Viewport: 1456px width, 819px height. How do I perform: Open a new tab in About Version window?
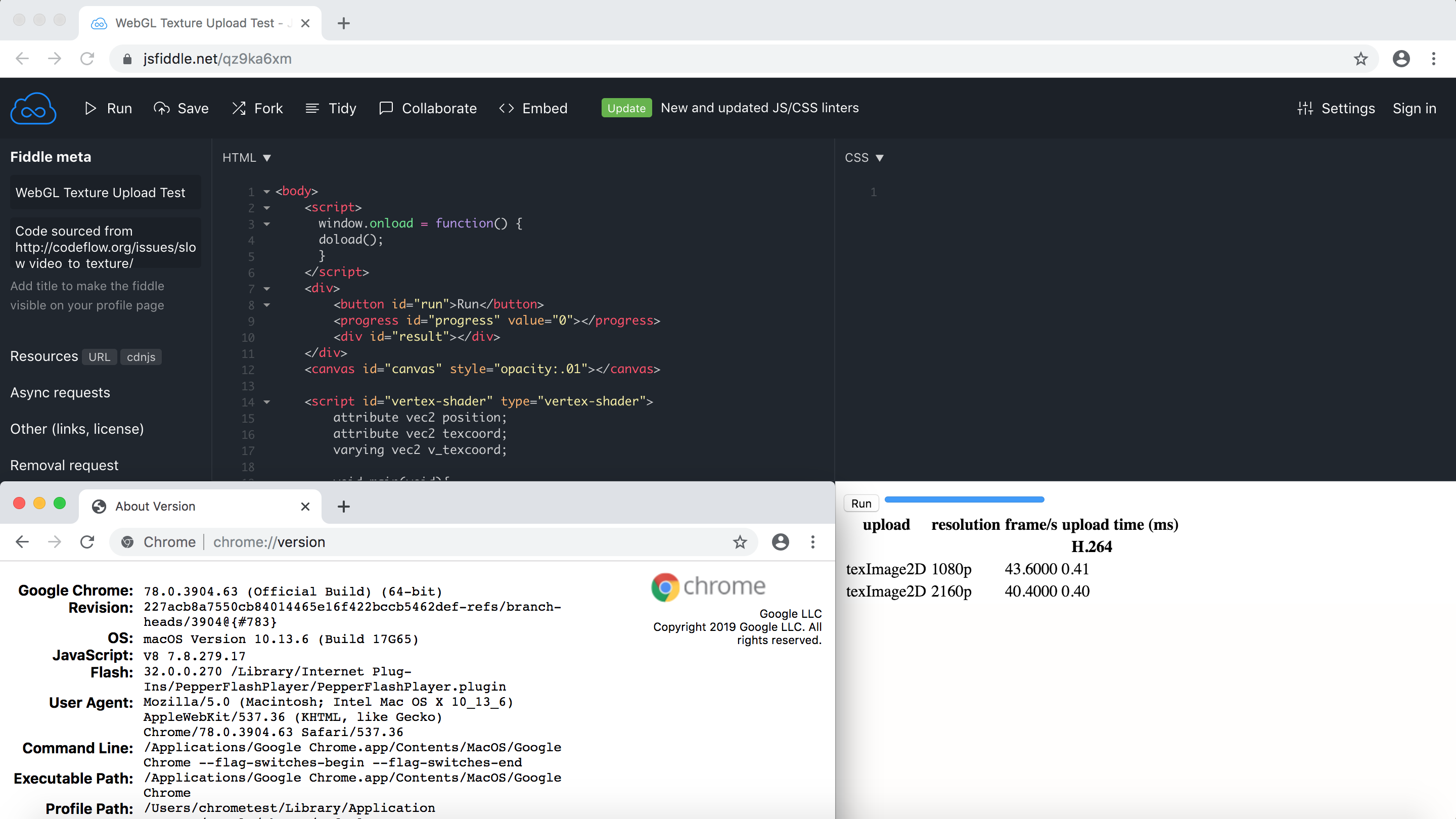(x=344, y=507)
